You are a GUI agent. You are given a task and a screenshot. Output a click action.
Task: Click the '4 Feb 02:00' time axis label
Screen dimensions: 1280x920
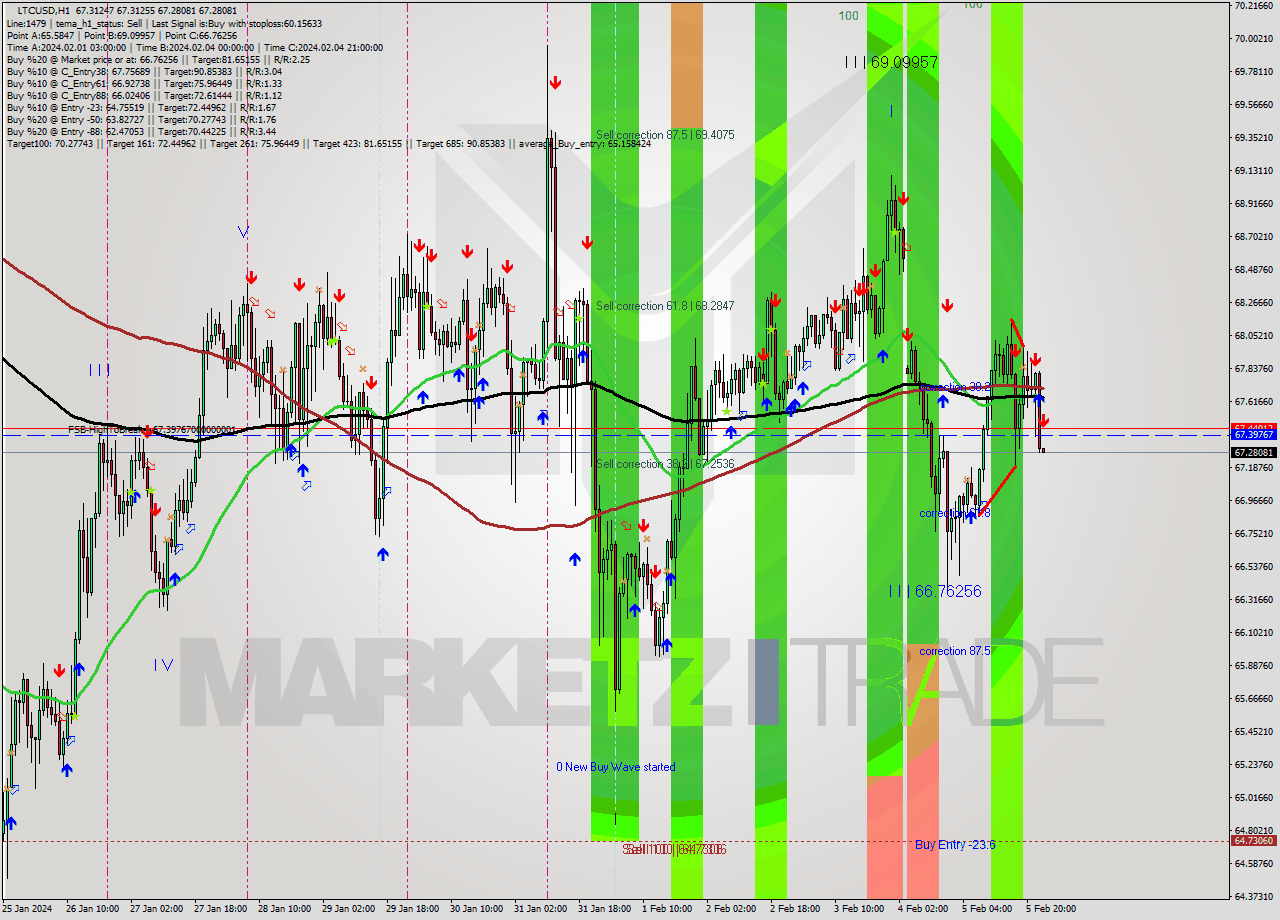click(923, 909)
